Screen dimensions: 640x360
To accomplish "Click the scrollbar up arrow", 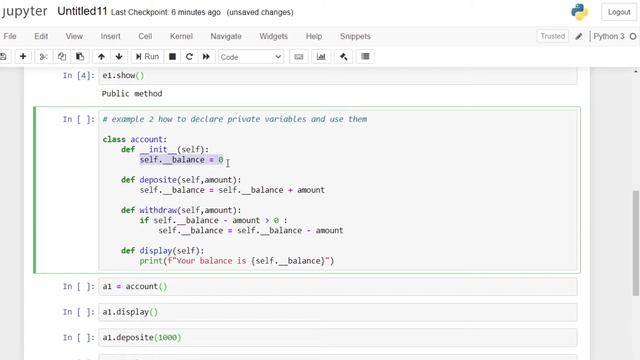I will coord(636,71).
